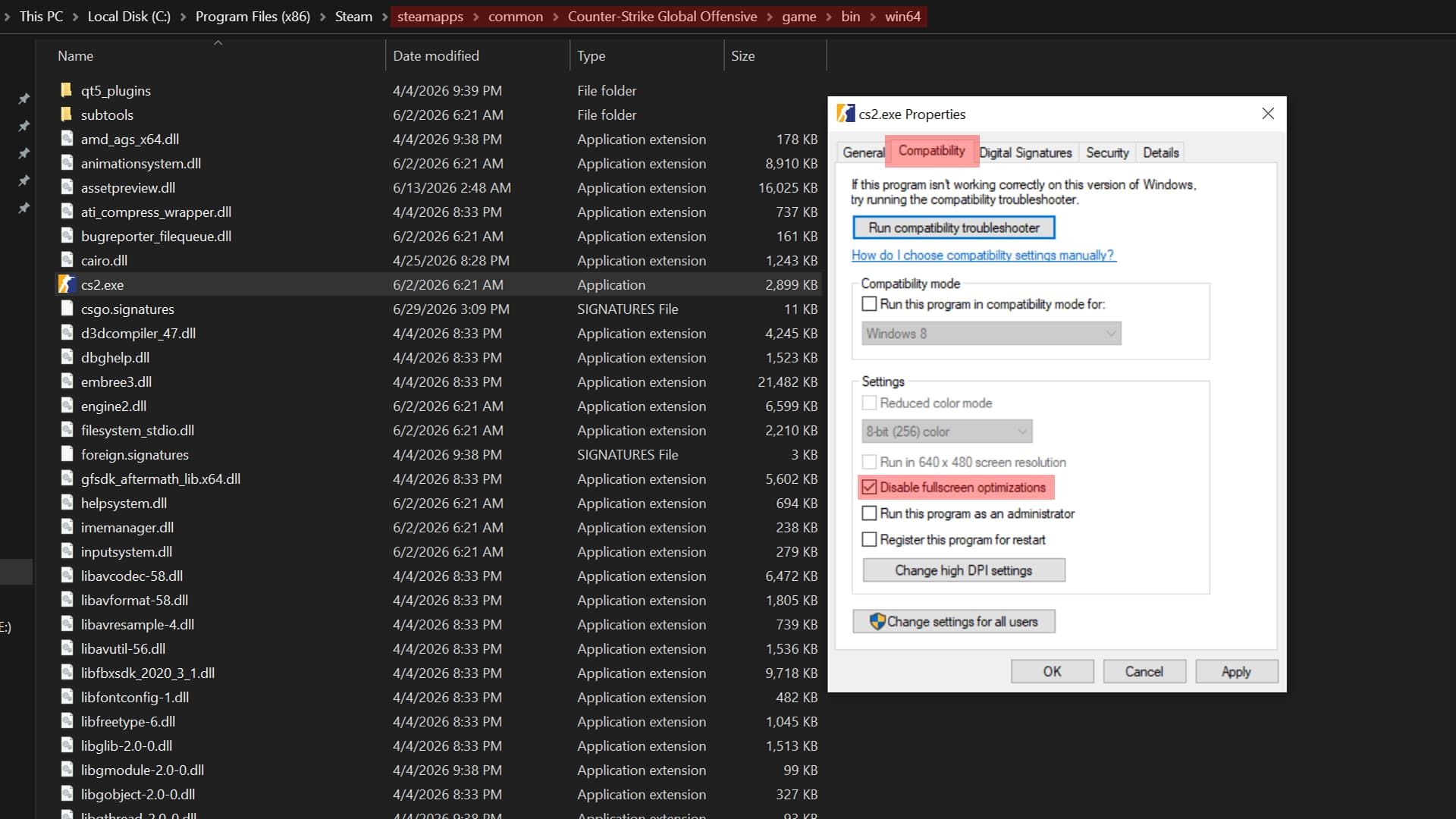Click Apply in cs2.exe Properties

click(x=1236, y=672)
